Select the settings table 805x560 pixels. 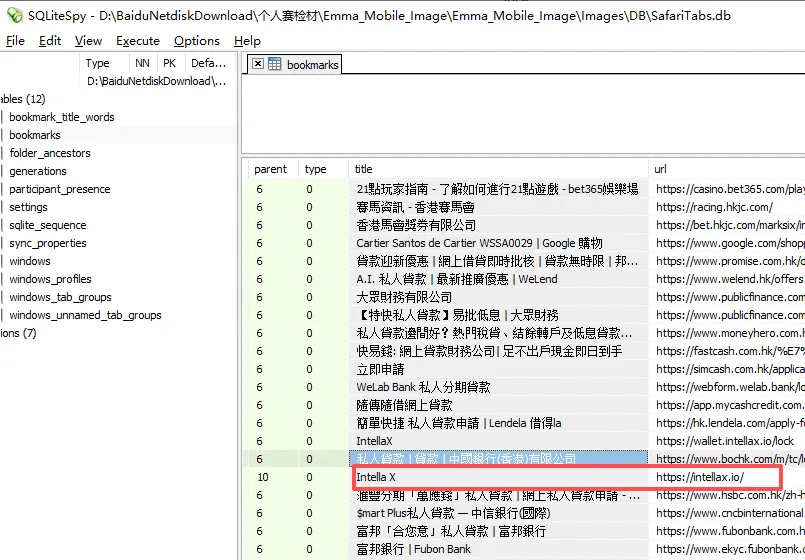coord(28,207)
